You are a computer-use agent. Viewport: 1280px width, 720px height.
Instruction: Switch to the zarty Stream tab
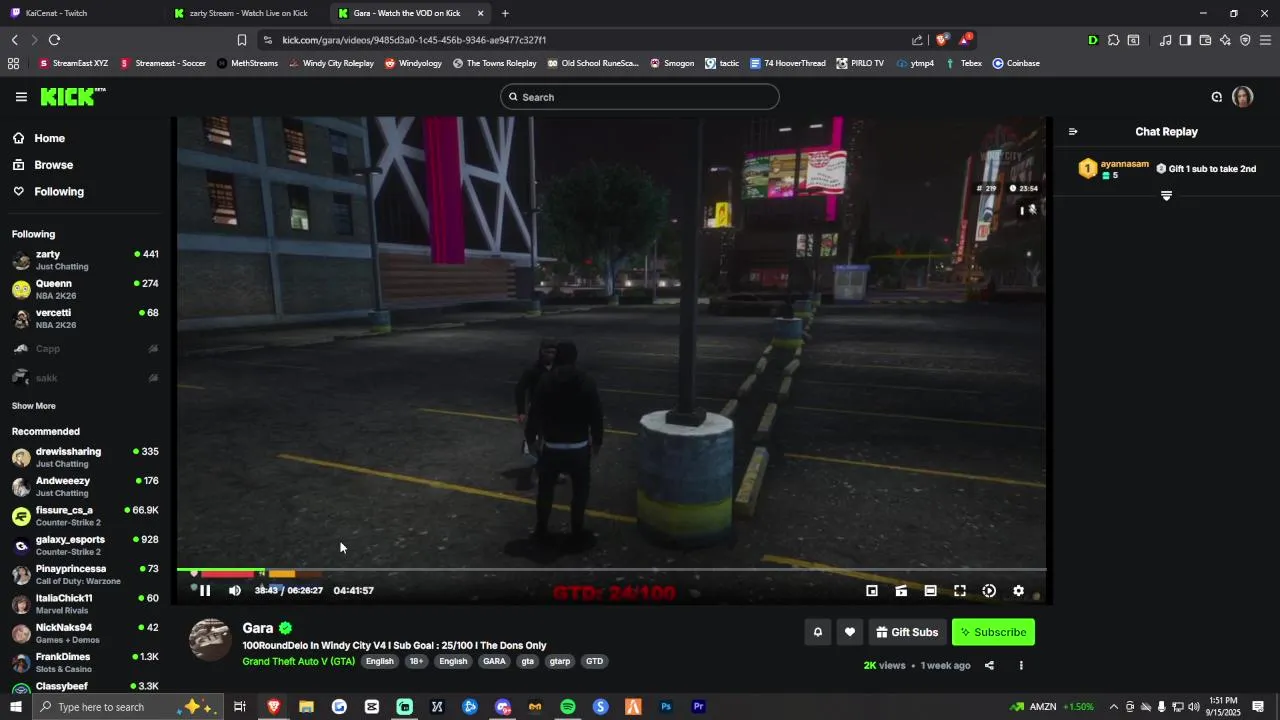(245, 13)
